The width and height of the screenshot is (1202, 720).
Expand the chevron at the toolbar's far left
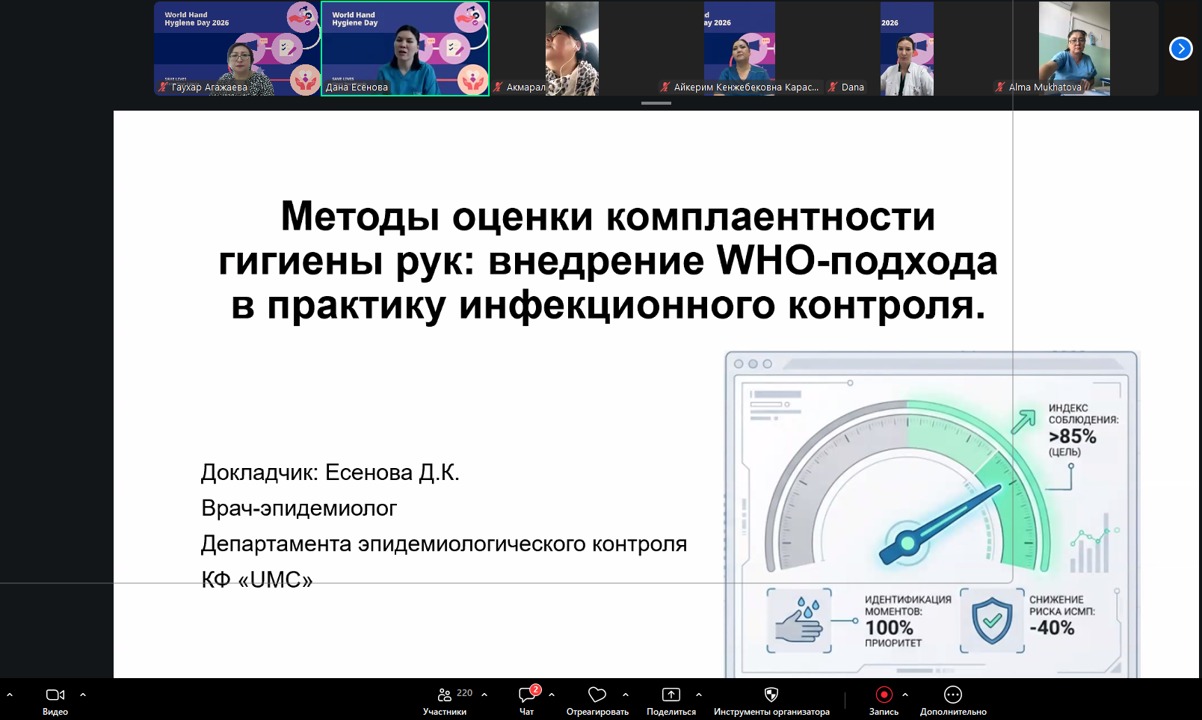10,695
